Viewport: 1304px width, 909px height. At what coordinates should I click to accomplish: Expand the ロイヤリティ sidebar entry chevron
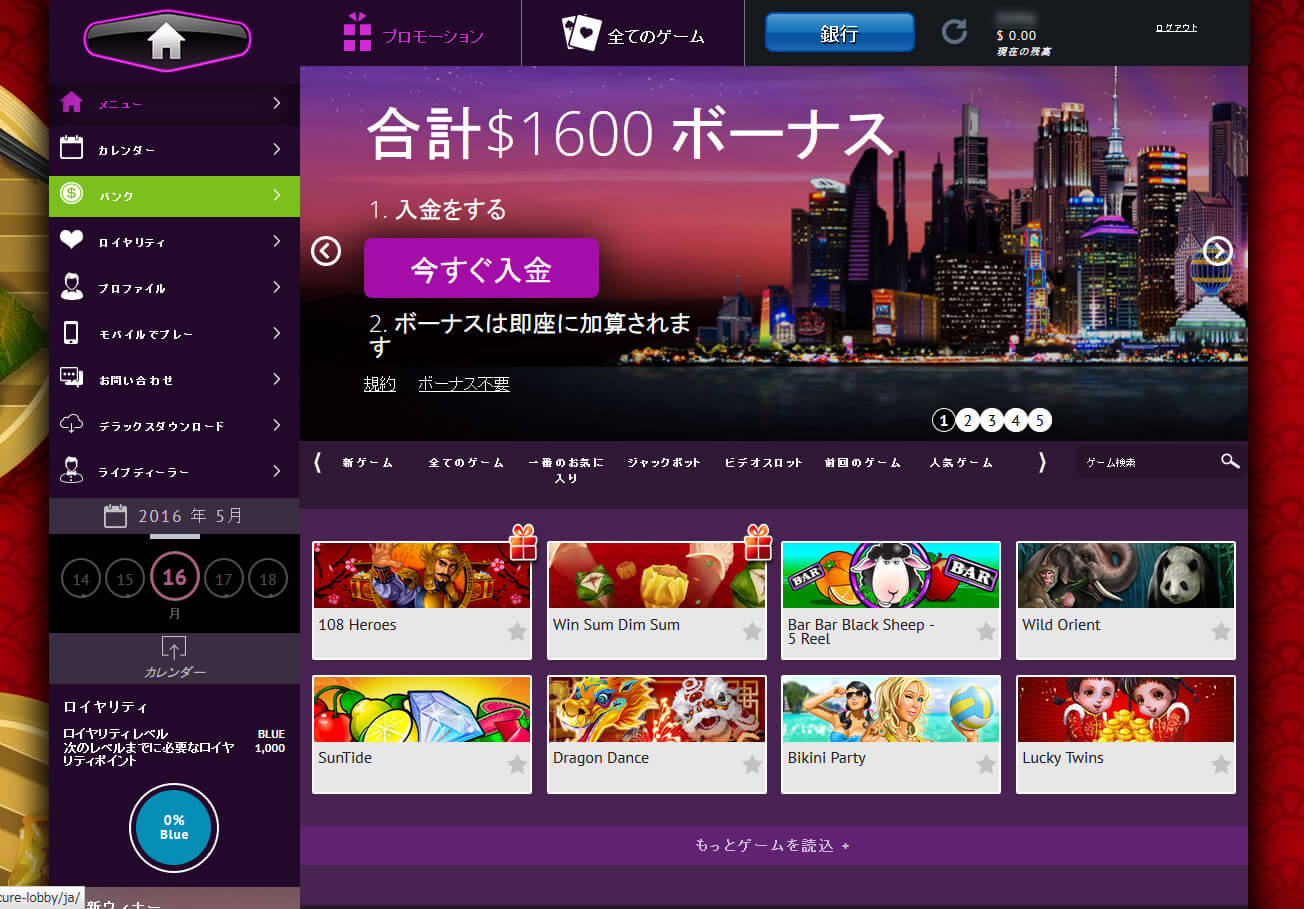click(x=276, y=241)
